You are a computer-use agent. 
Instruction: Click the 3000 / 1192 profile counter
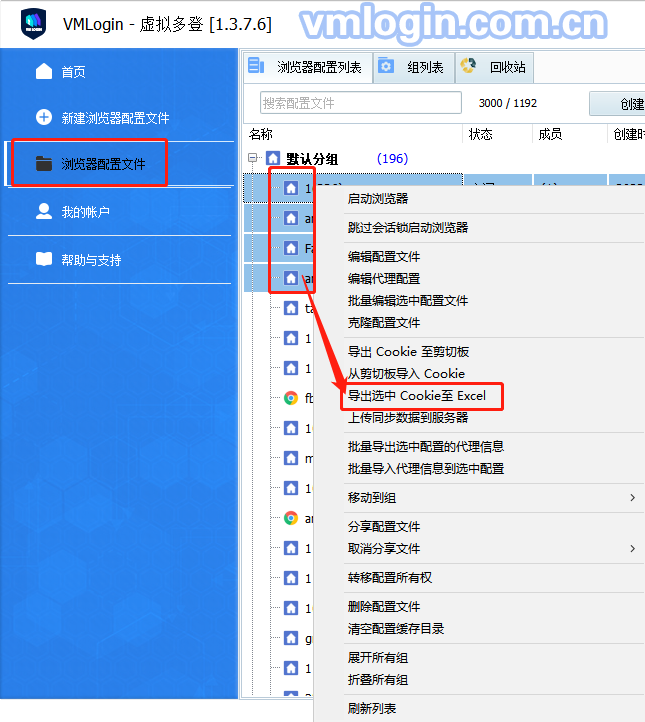[x=508, y=103]
